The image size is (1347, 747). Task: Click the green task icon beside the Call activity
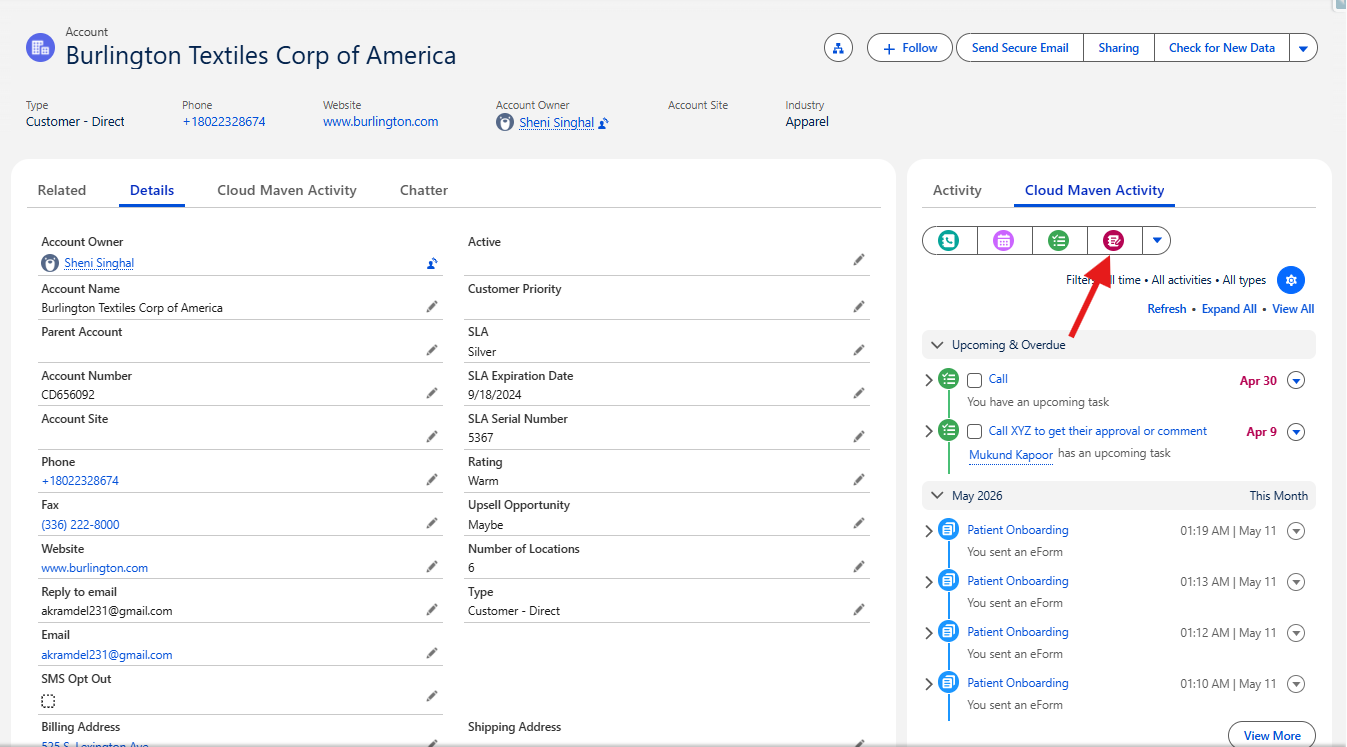click(949, 379)
